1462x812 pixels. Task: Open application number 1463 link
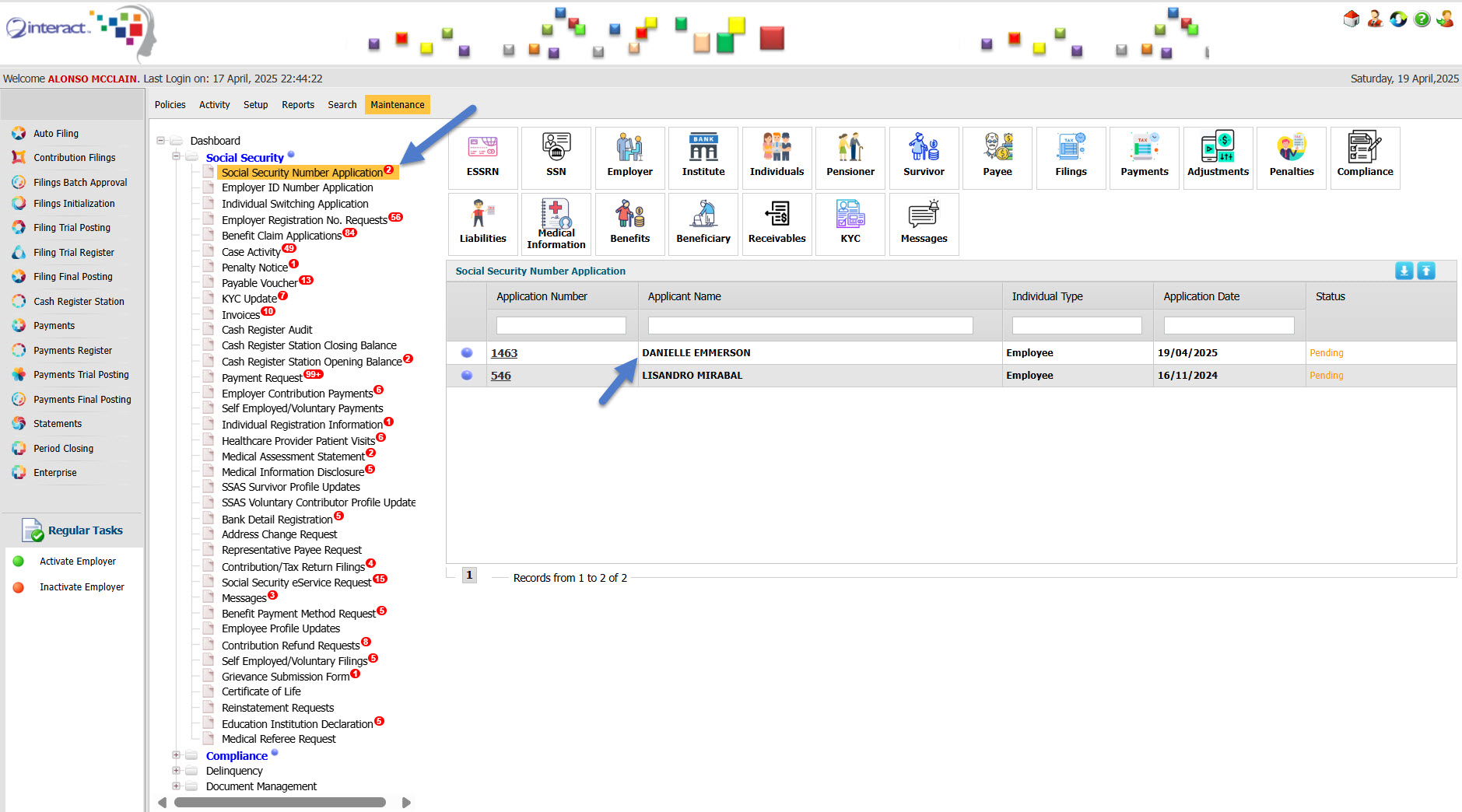pos(503,353)
